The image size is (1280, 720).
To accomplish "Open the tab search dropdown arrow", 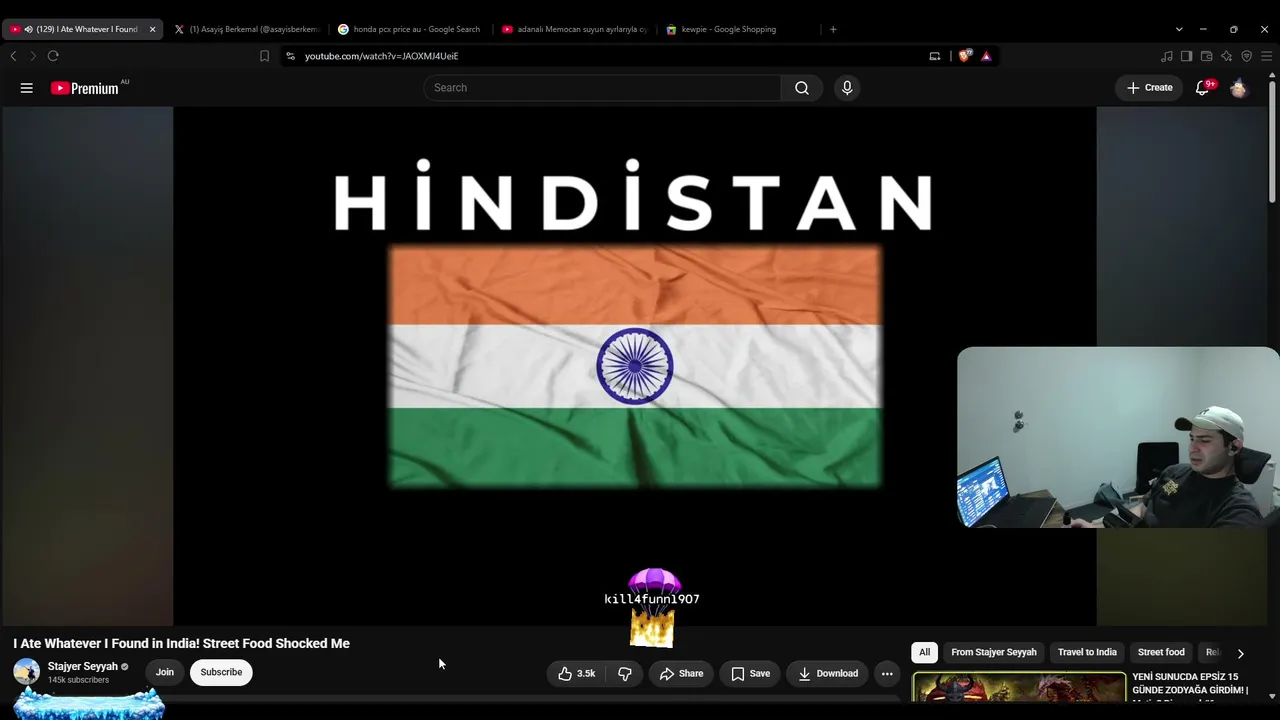I will pos(1179,29).
